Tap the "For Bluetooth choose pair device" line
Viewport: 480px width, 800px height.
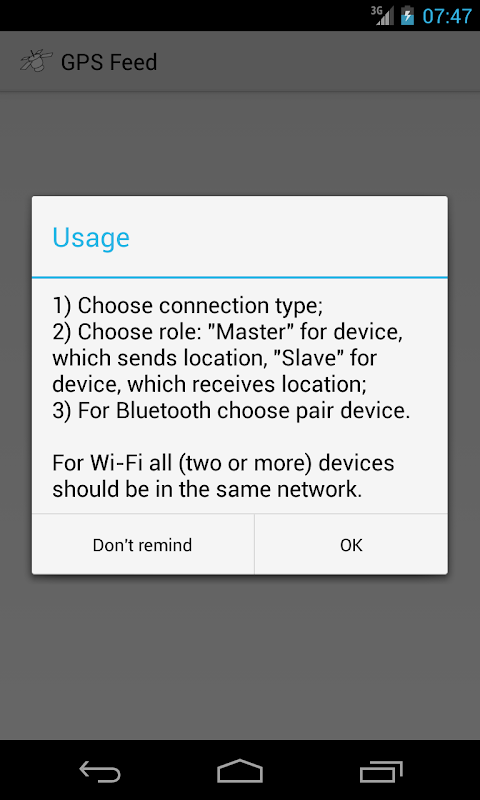click(231, 411)
